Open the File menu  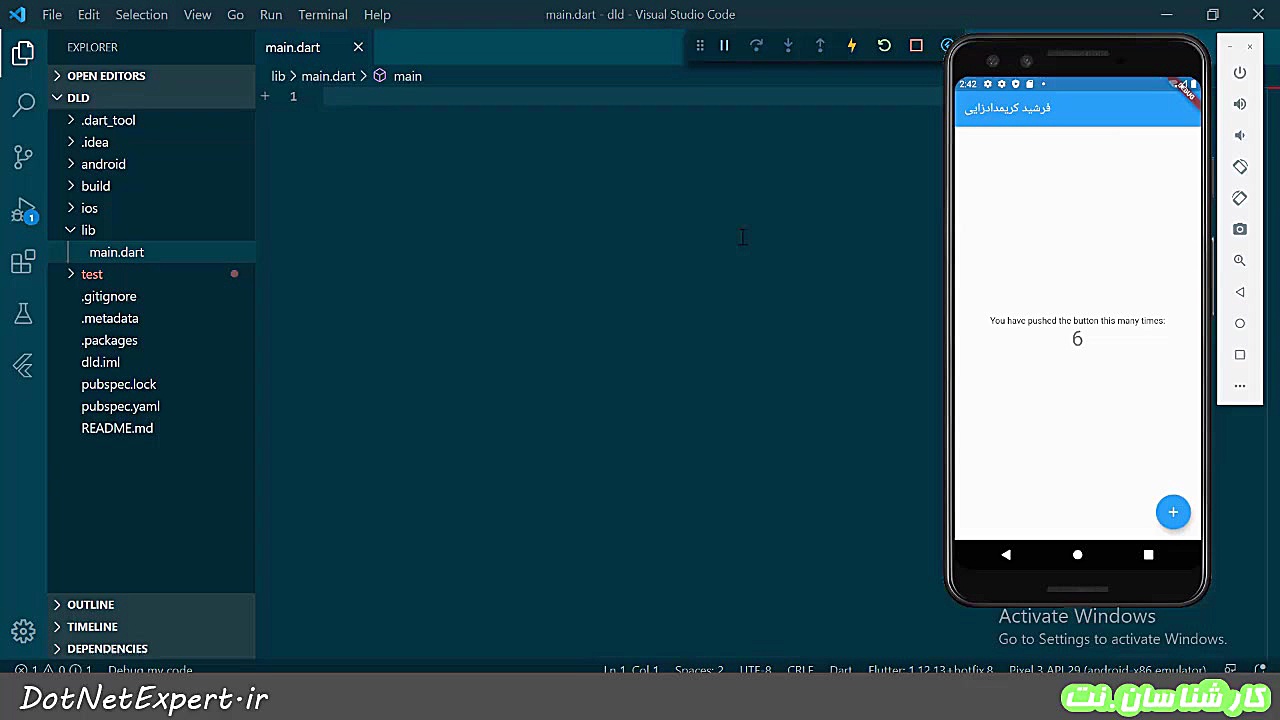point(52,14)
